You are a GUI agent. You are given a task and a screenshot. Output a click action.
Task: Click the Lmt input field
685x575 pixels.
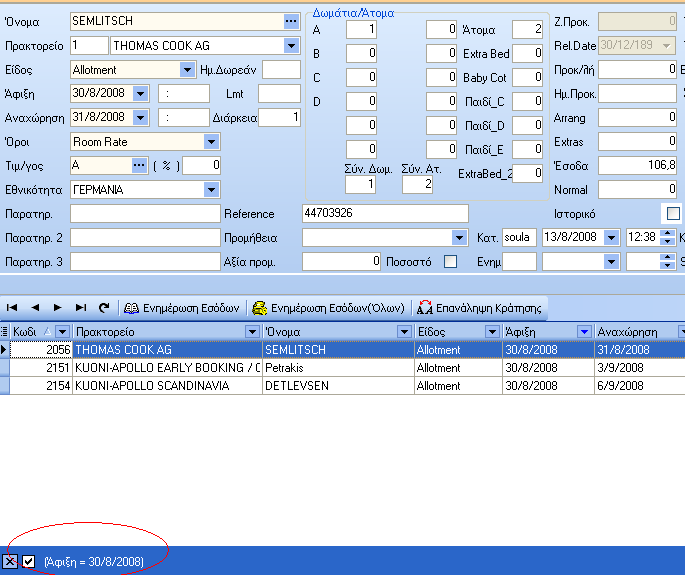[x=280, y=94]
